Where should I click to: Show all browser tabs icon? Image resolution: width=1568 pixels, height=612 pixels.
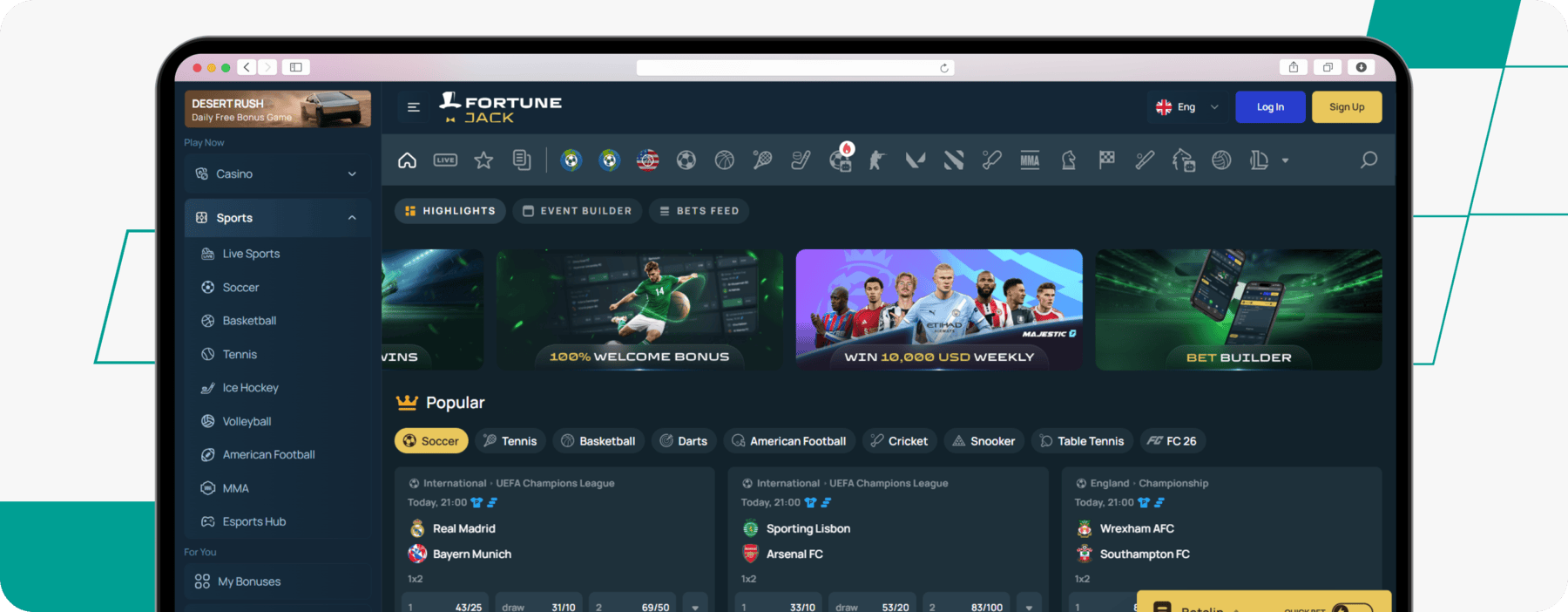click(1328, 67)
